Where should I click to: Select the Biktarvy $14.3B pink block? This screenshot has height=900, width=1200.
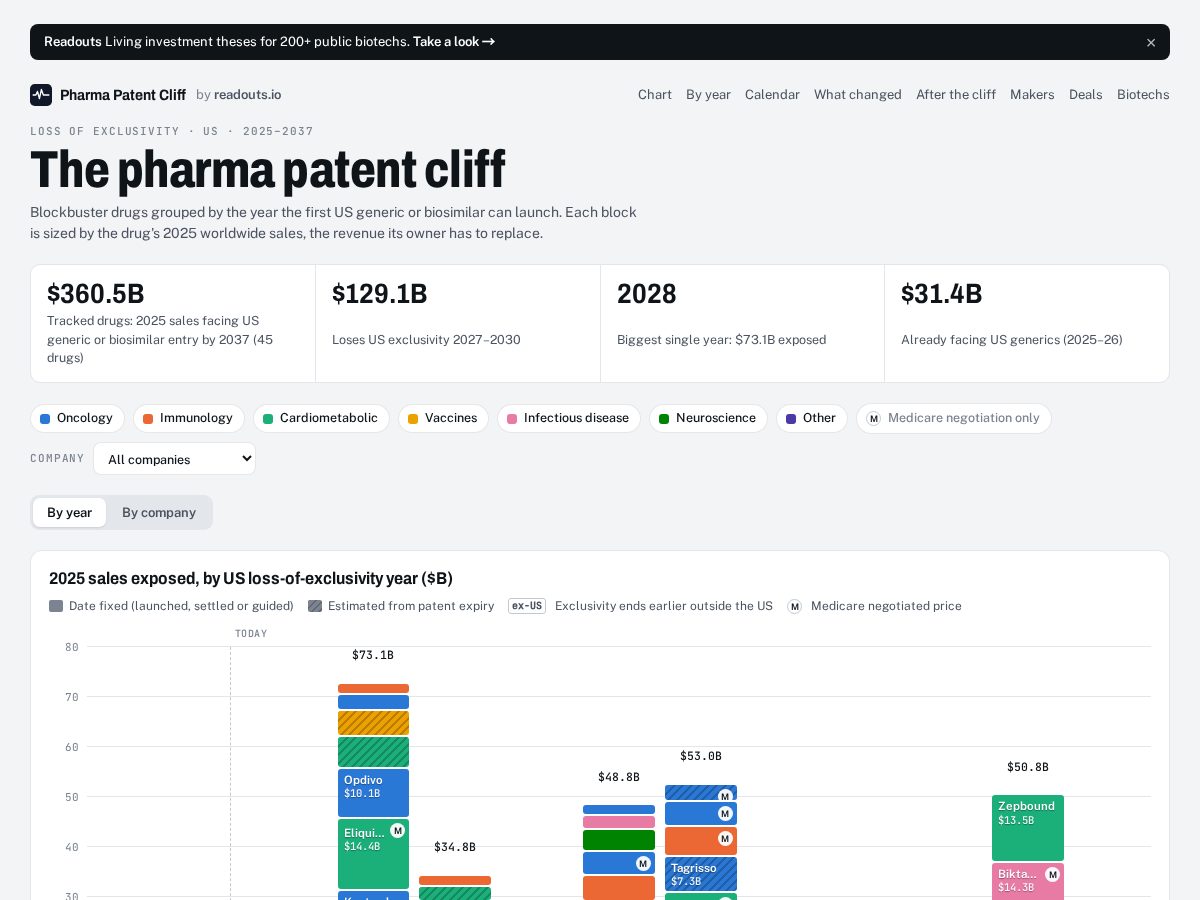click(1028, 881)
